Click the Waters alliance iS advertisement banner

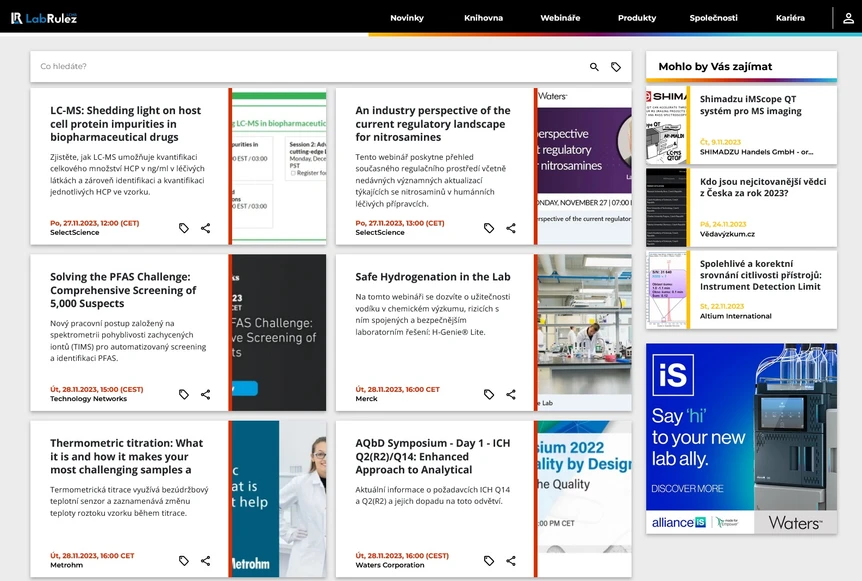point(742,439)
